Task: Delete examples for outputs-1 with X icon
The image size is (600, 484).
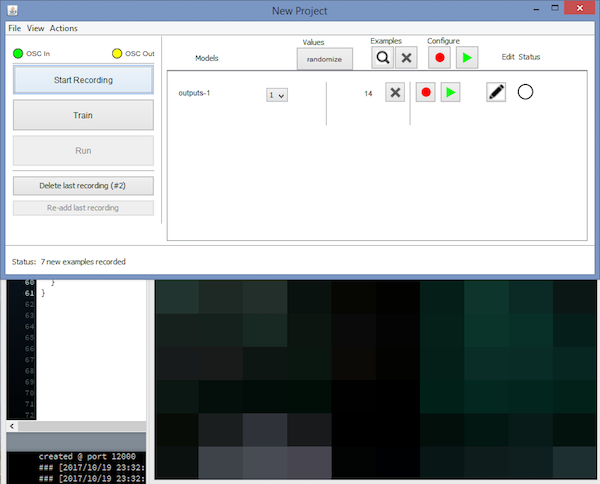Action: [x=395, y=92]
